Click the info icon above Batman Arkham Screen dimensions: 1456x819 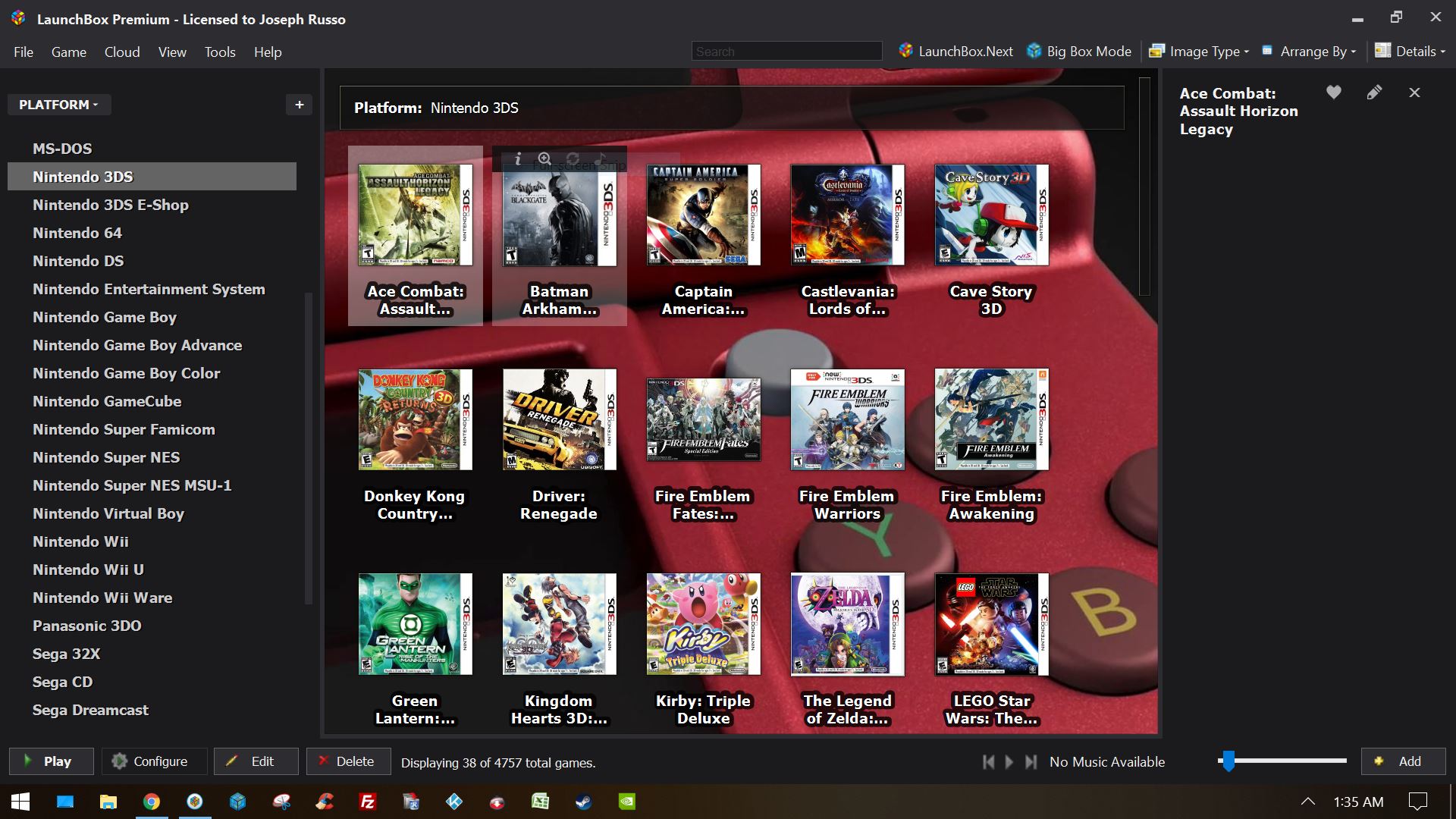click(x=518, y=159)
